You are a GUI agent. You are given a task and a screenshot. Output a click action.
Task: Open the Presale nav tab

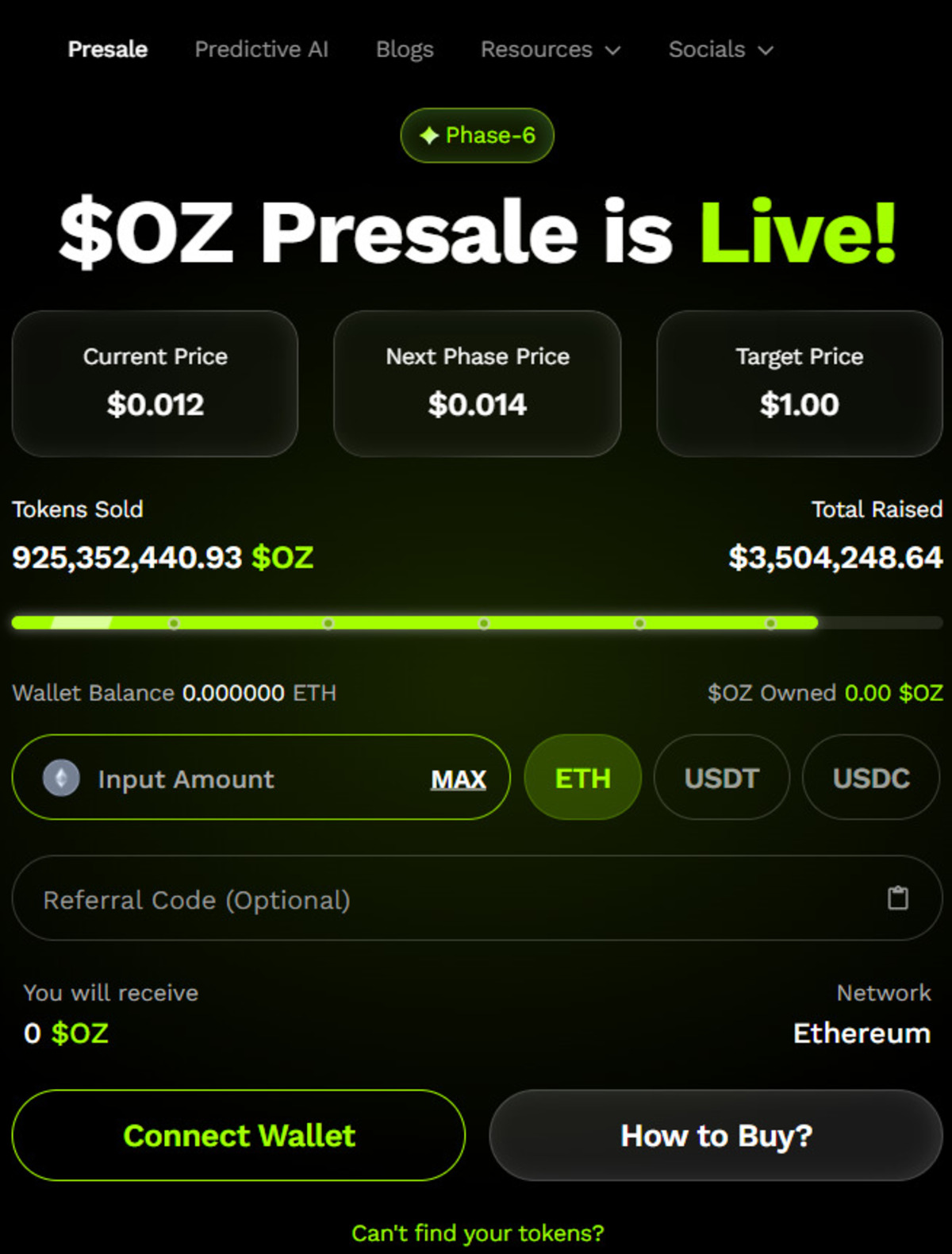[x=108, y=50]
